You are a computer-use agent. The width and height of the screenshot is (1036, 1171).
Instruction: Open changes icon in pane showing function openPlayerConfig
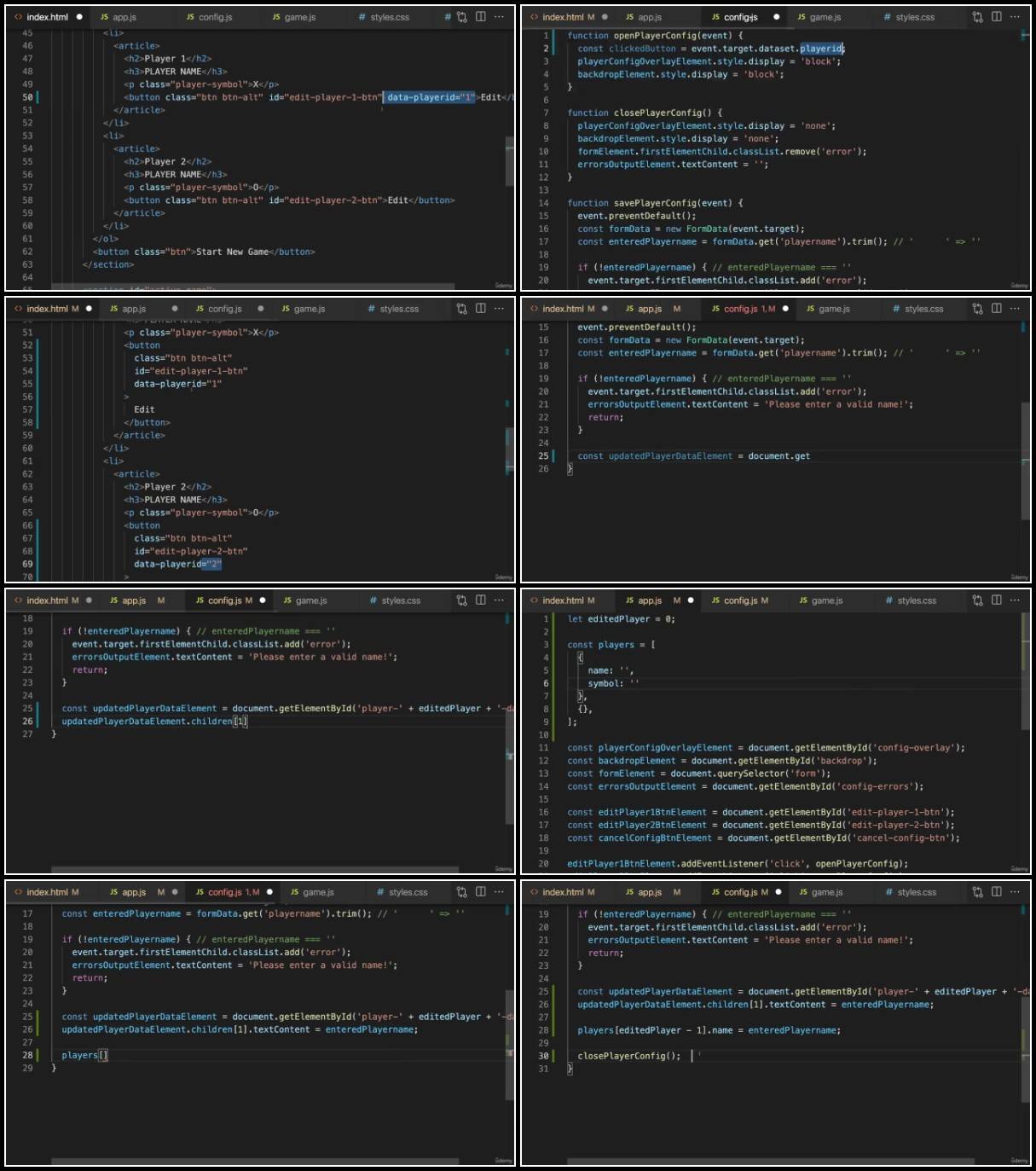tap(977, 17)
